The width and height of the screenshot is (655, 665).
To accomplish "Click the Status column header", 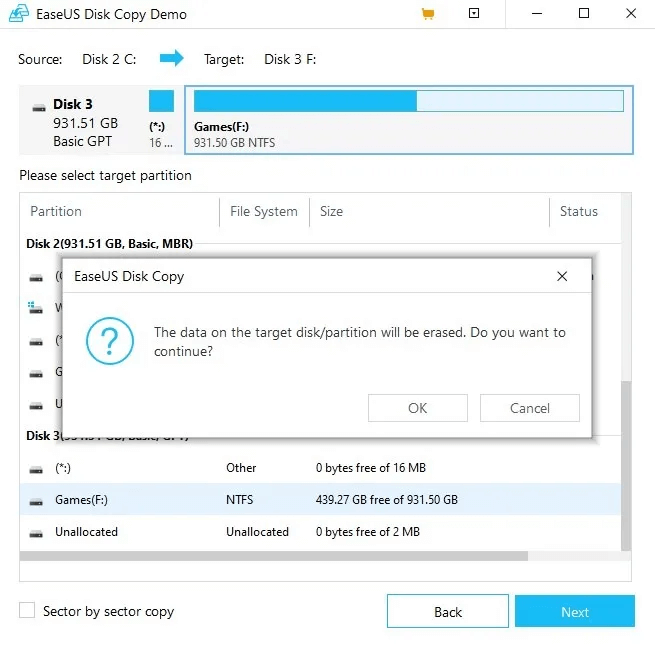I will tap(579, 211).
